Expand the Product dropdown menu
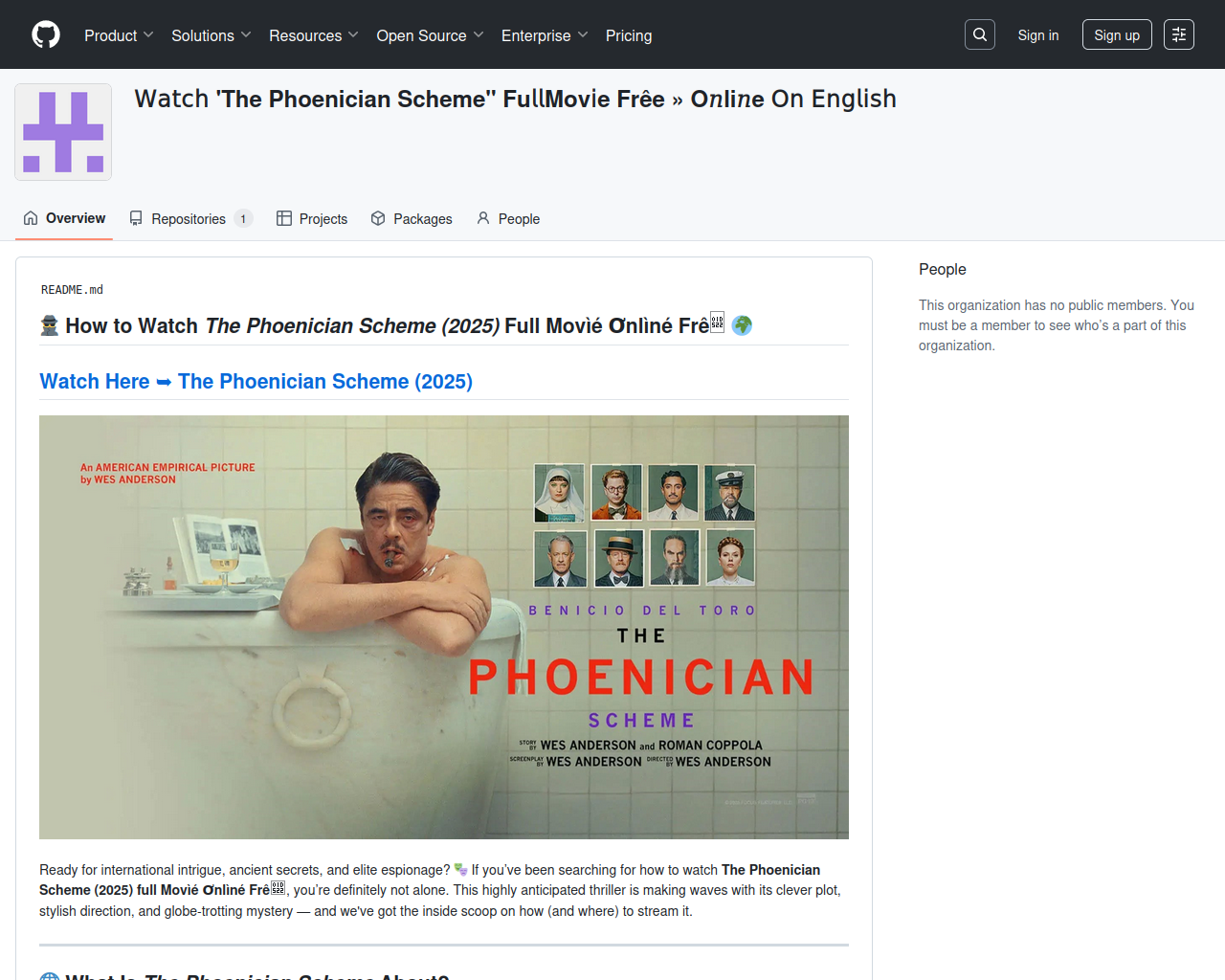 (x=119, y=35)
